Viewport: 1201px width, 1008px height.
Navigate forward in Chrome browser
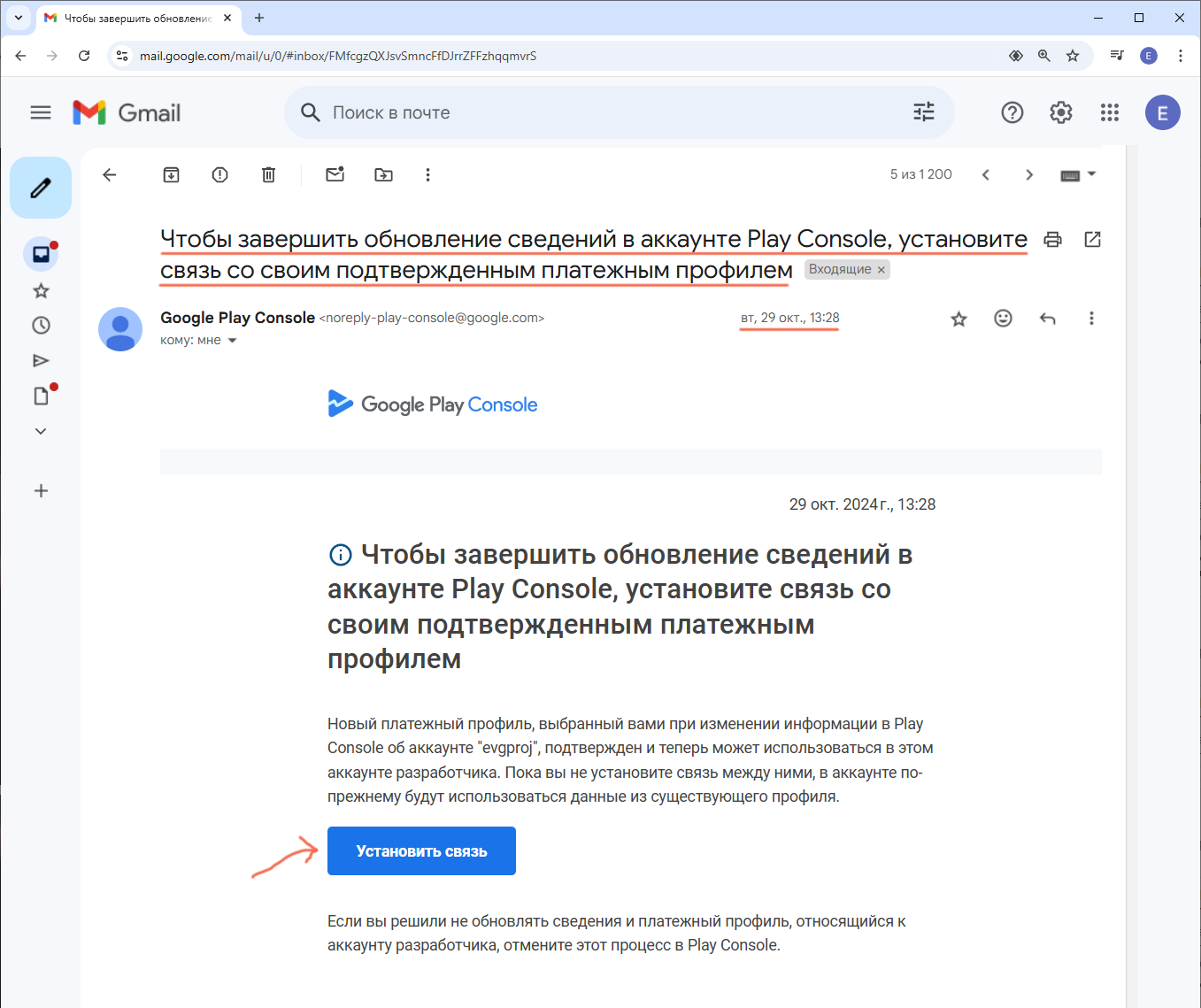coord(52,56)
